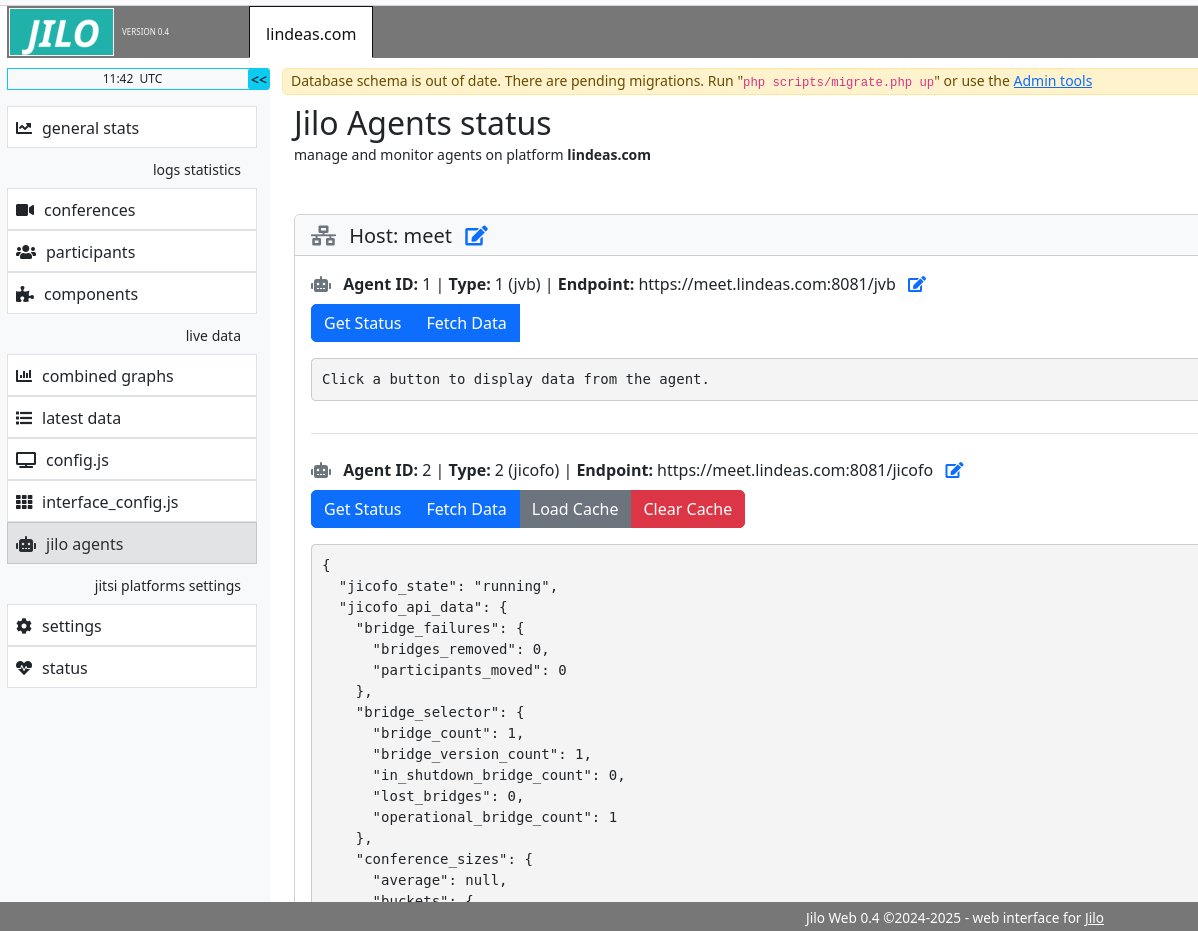The width and height of the screenshot is (1198, 931).
Task: Click the settings gear icon
Action: pos(24,626)
